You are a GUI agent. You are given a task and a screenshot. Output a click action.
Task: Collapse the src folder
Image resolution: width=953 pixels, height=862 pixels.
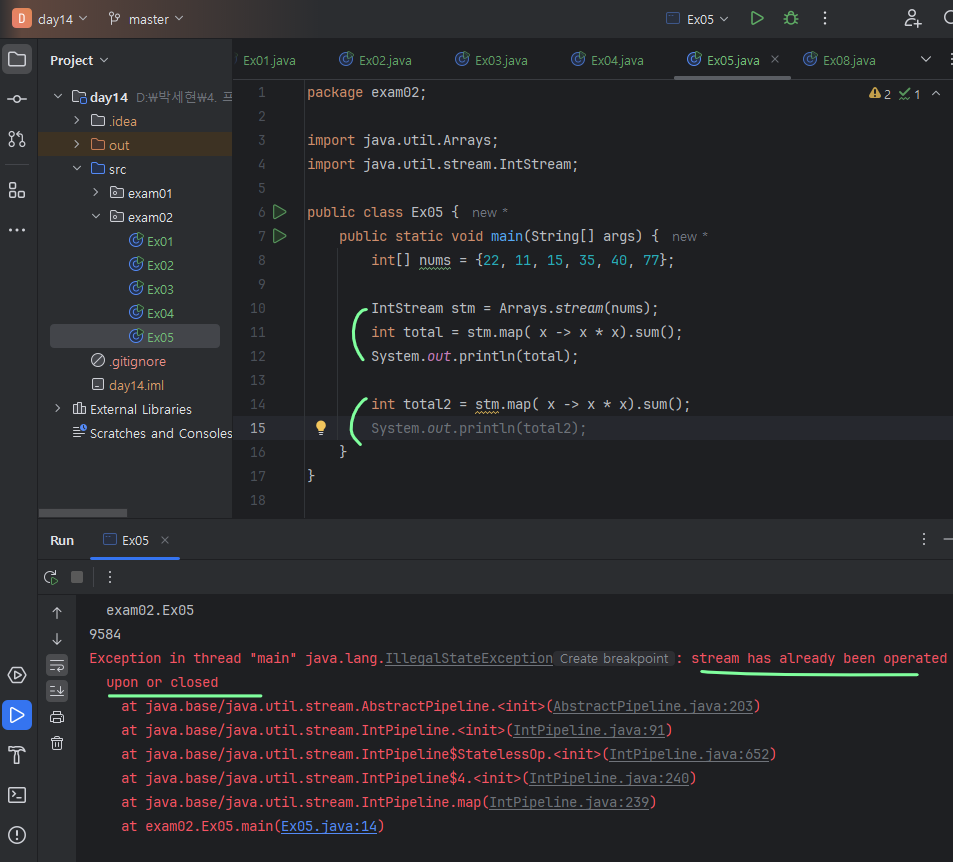(77, 168)
